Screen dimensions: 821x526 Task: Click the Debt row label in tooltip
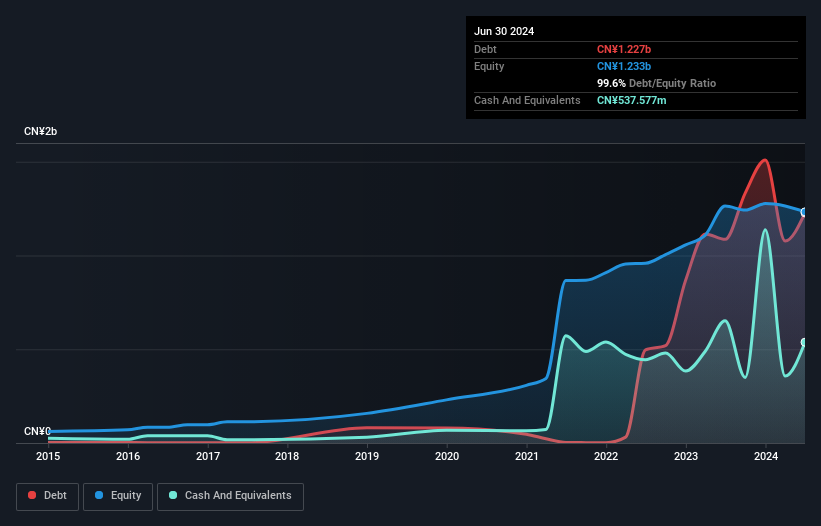(x=485, y=49)
